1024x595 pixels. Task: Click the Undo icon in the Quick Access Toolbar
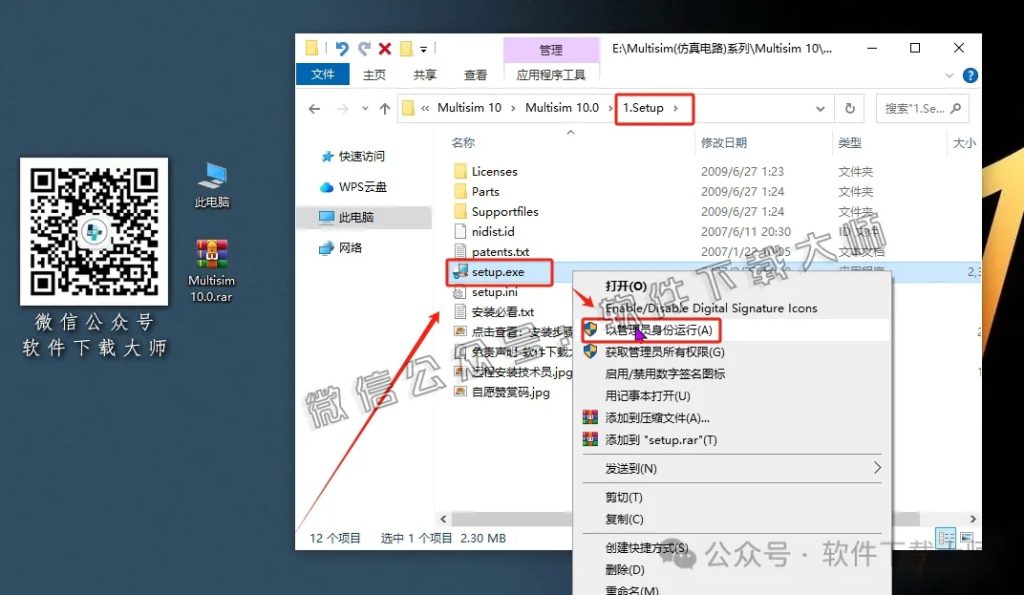(x=343, y=47)
